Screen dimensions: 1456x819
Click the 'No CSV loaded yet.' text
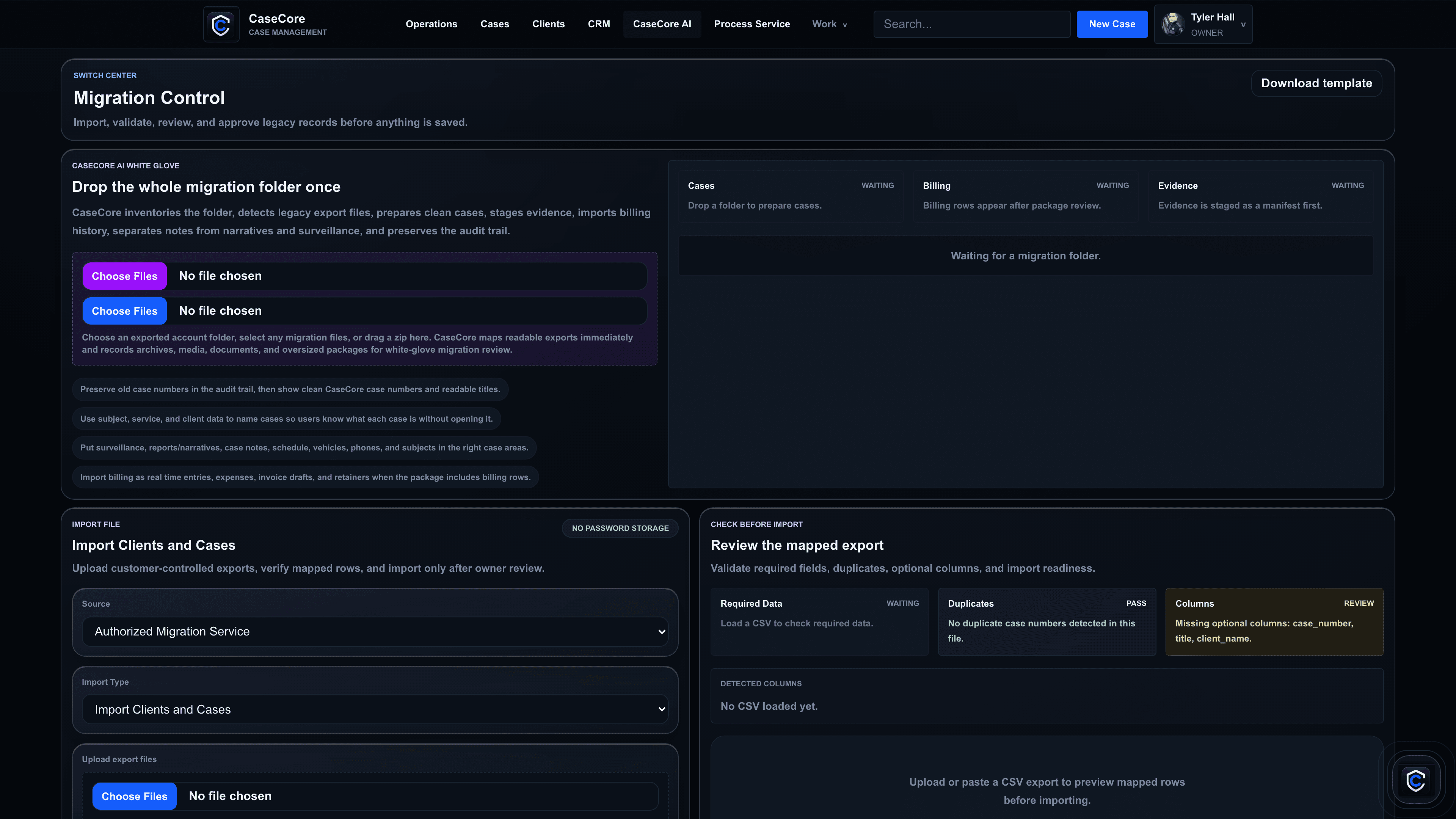pos(769,706)
